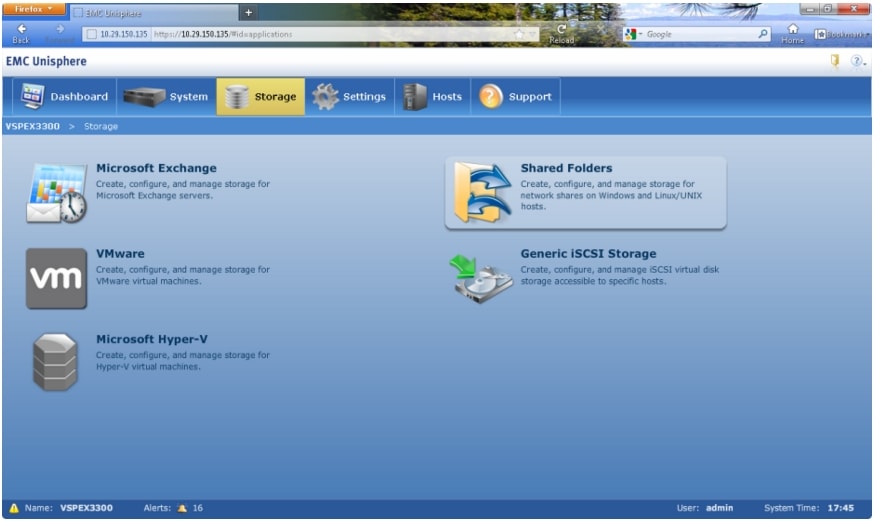Image resolution: width=882 pixels, height=521 pixels.
Task: Open the Microsoft Exchange heading link
Action: pos(156,168)
